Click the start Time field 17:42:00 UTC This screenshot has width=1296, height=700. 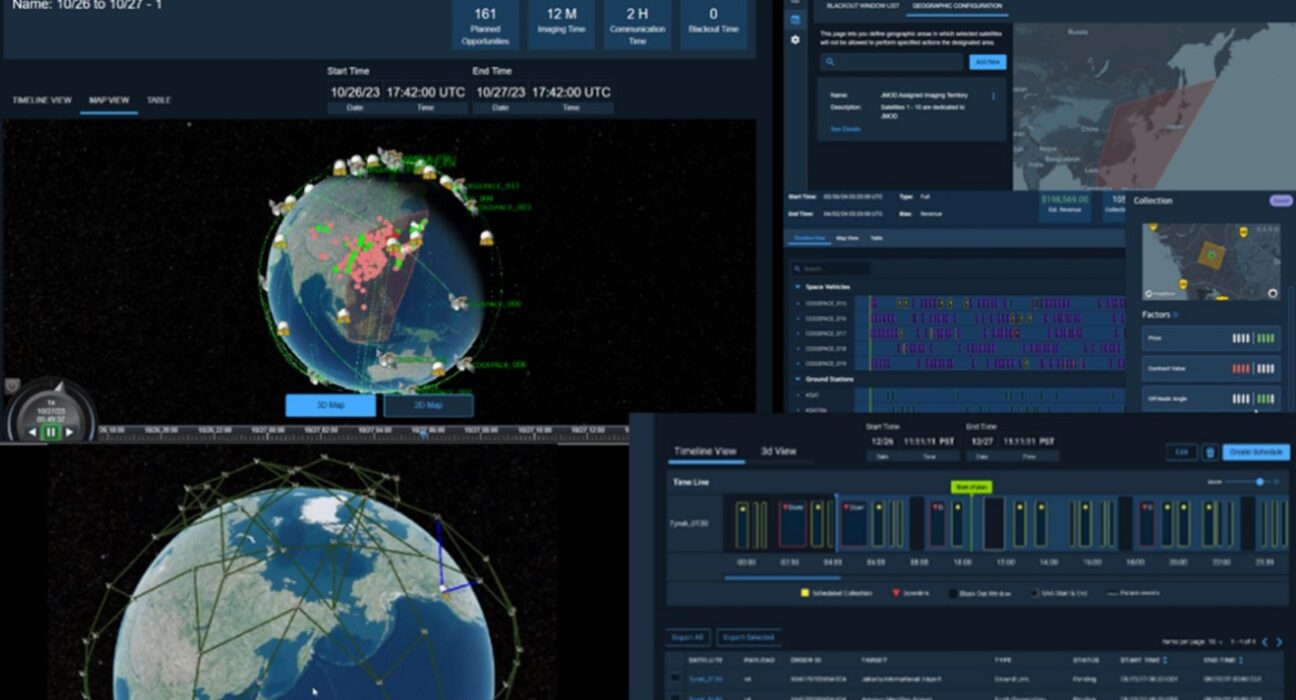pos(426,92)
